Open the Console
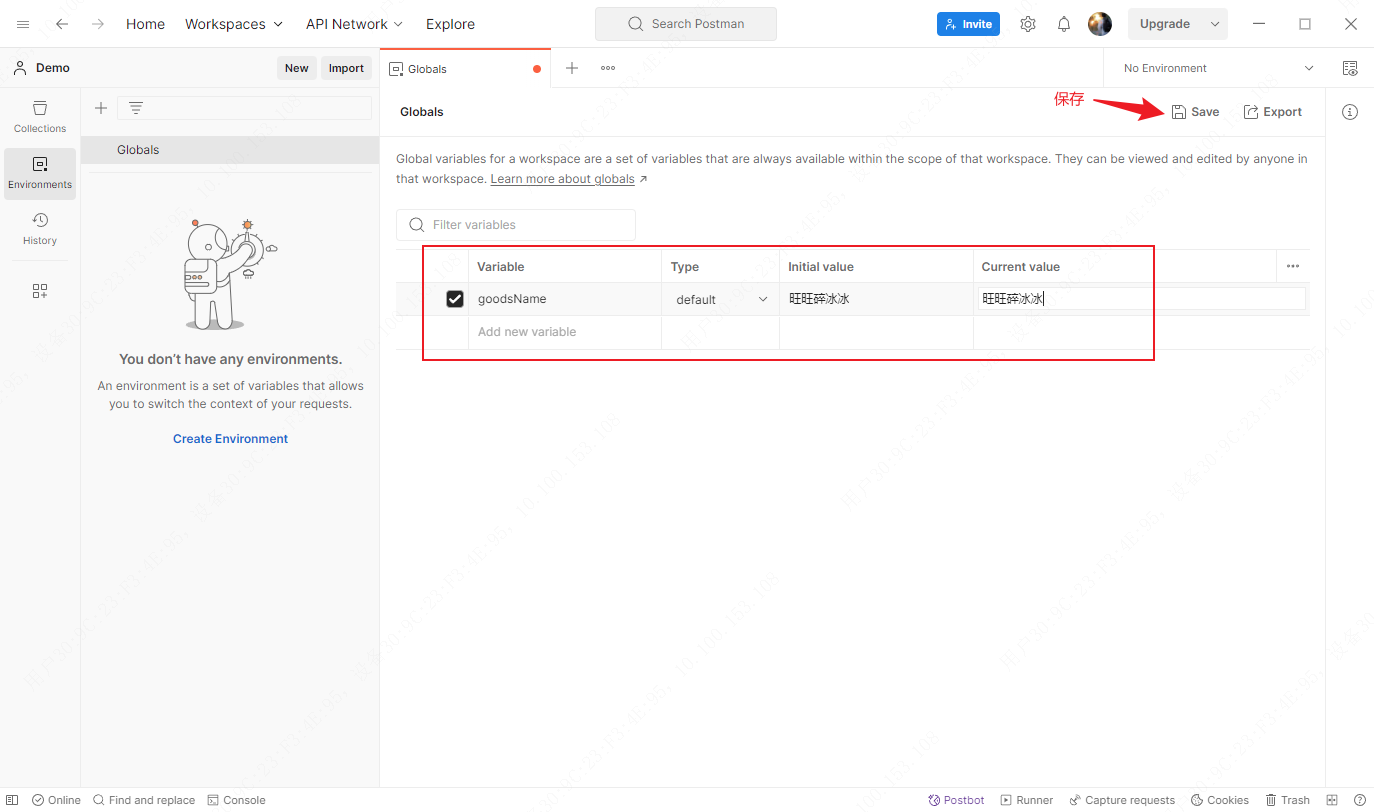The image size is (1374, 812). [x=237, y=800]
